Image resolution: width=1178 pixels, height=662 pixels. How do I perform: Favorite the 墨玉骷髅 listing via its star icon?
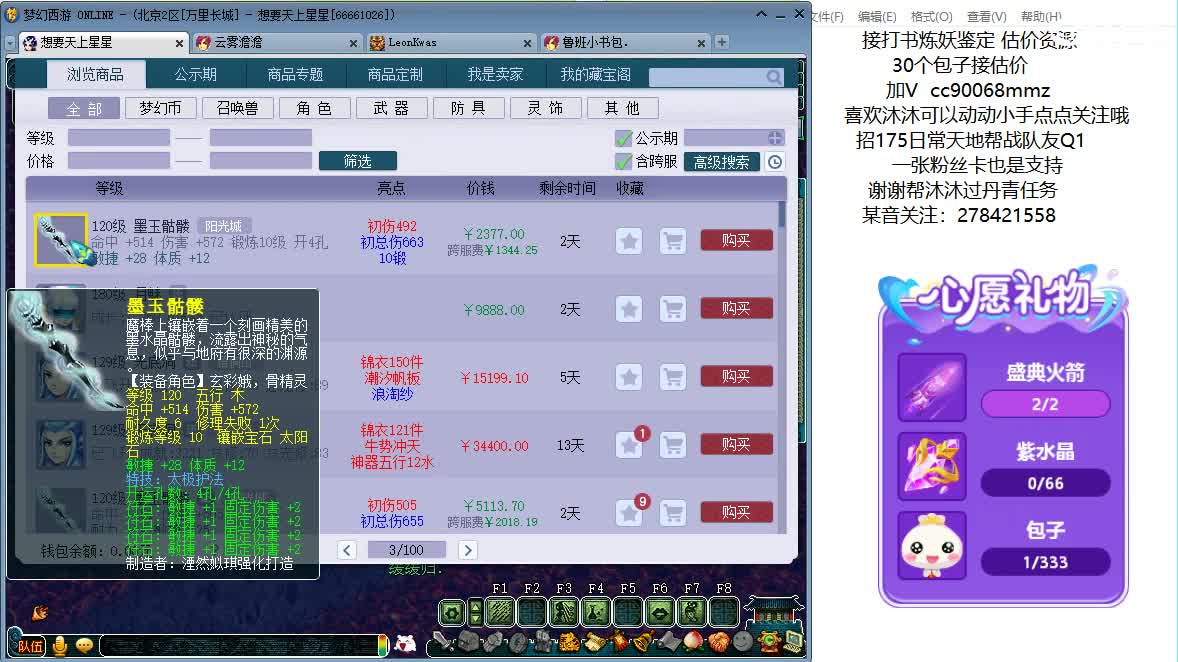point(628,239)
